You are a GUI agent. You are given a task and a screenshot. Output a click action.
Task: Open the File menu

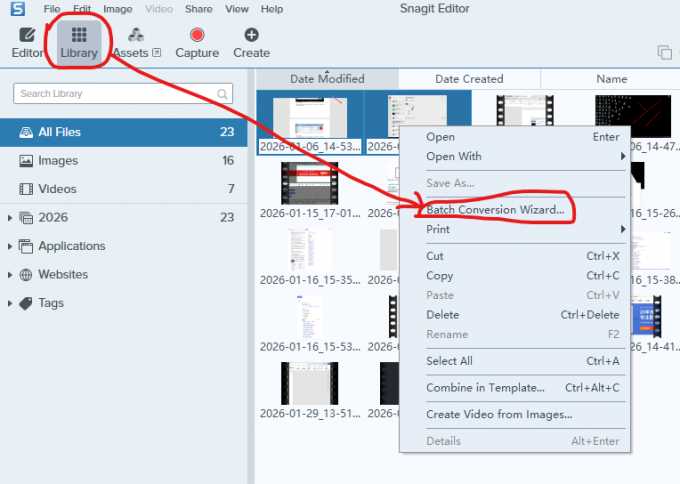pyautogui.click(x=52, y=9)
